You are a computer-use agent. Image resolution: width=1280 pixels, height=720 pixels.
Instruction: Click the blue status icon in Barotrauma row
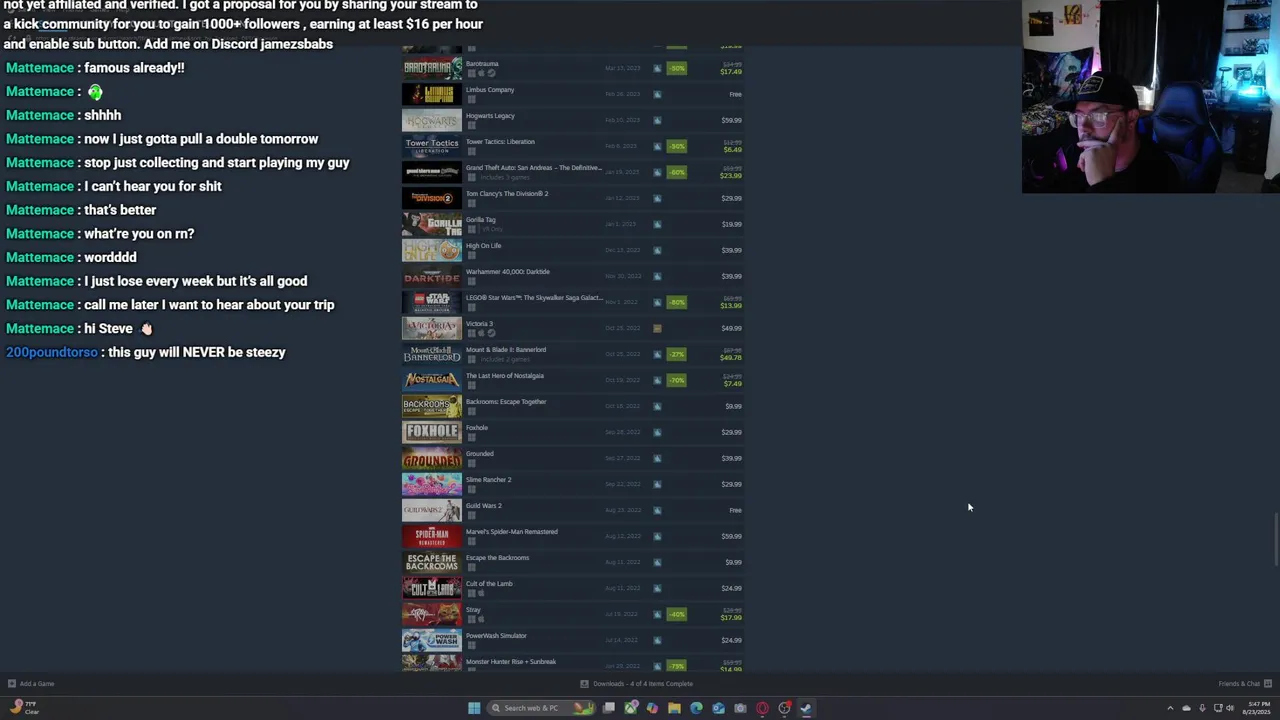[657, 68]
